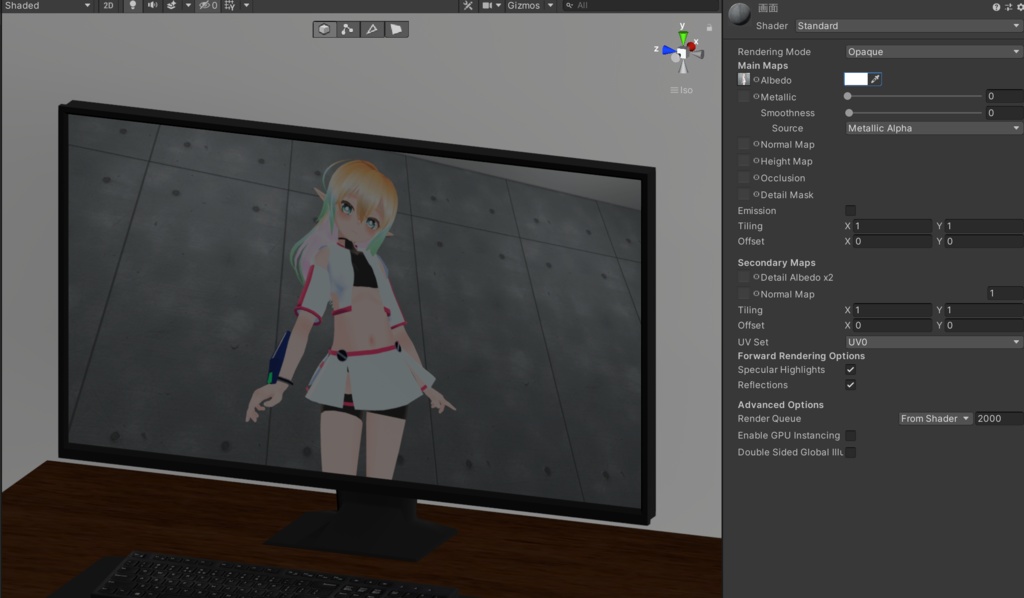Screen dimensions: 1024x598
Task: Toggle scene lighting with the lightbulb icon
Action: 133,5
